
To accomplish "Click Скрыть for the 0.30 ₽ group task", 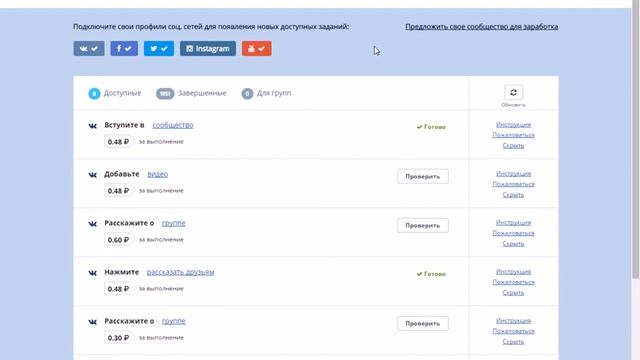I will click(513, 342).
